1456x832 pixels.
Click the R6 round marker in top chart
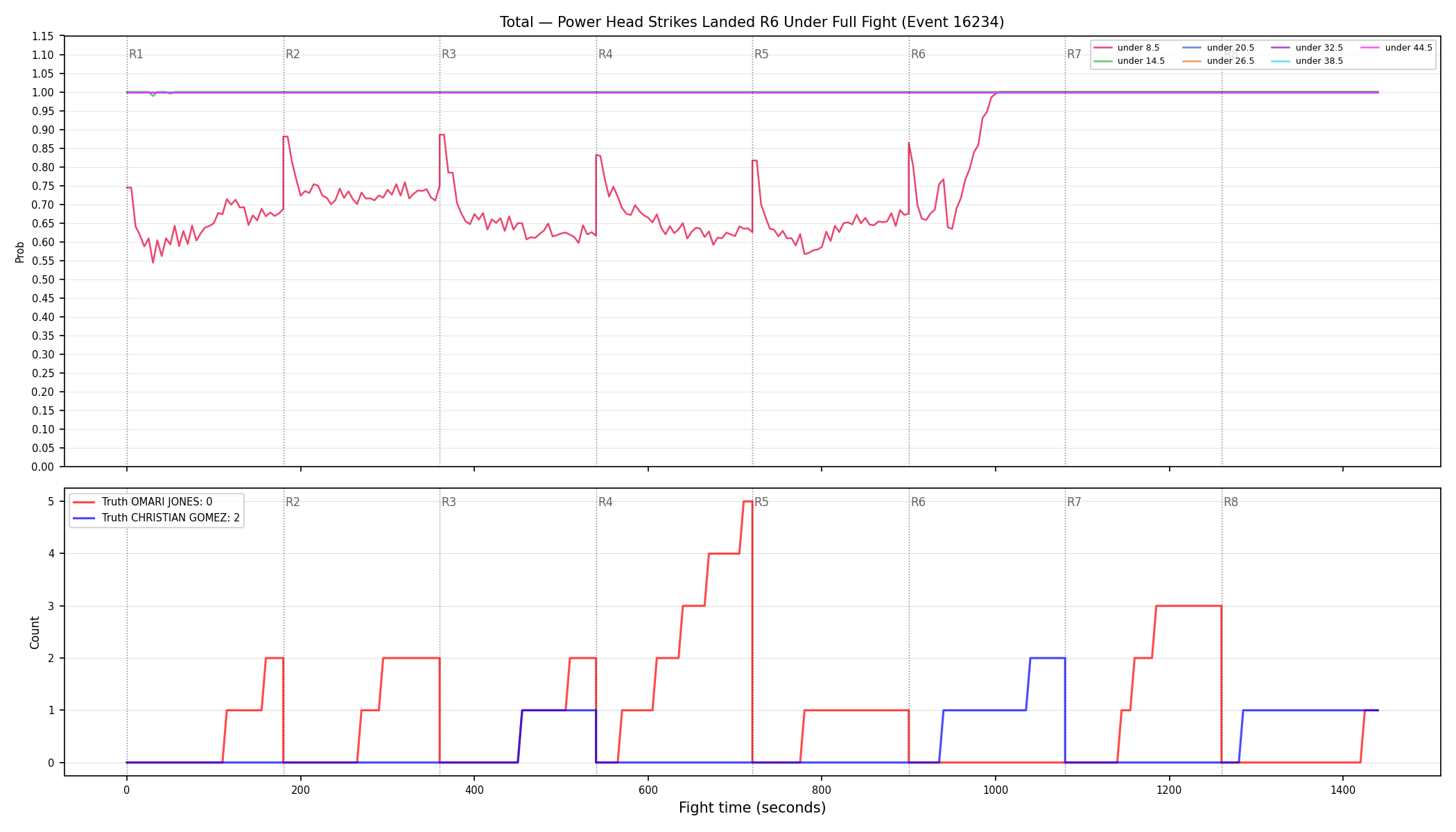tap(918, 54)
